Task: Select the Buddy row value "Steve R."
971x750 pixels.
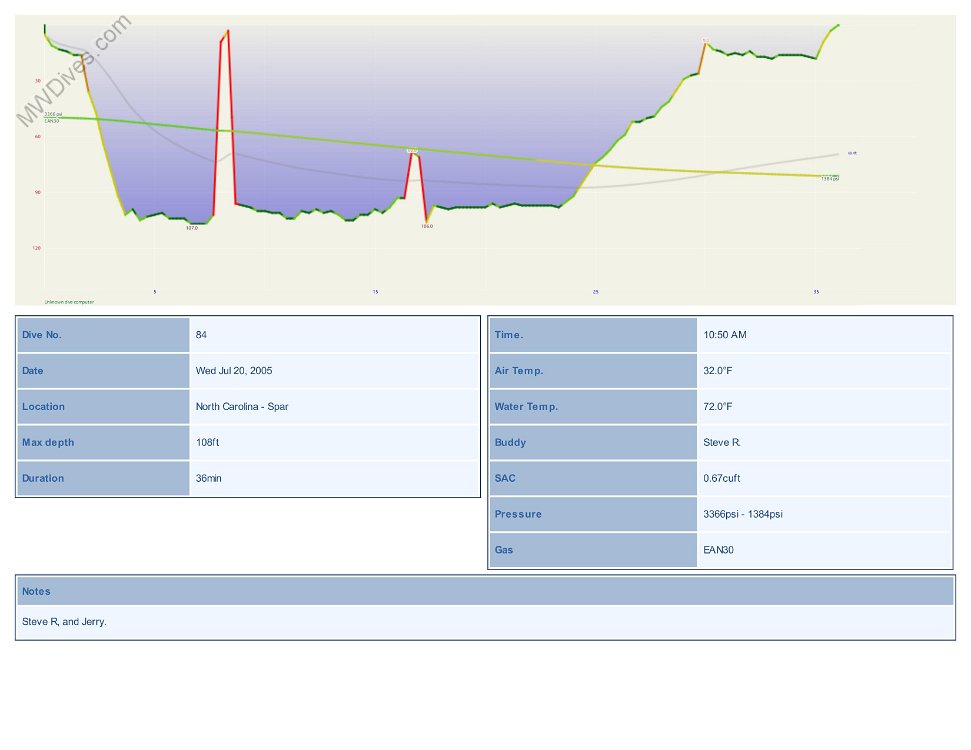Action: point(722,443)
